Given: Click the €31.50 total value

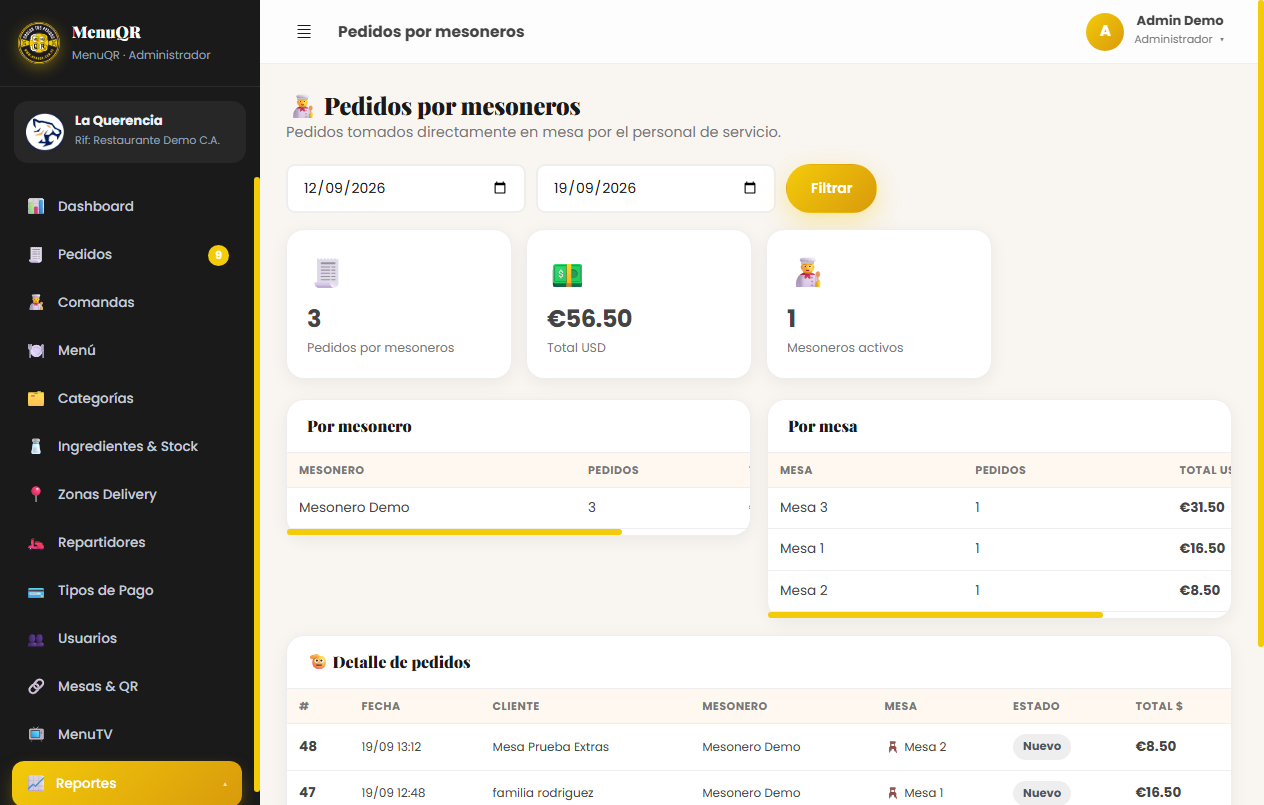Looking at the screenshot, I should (x=1202, y=507).
